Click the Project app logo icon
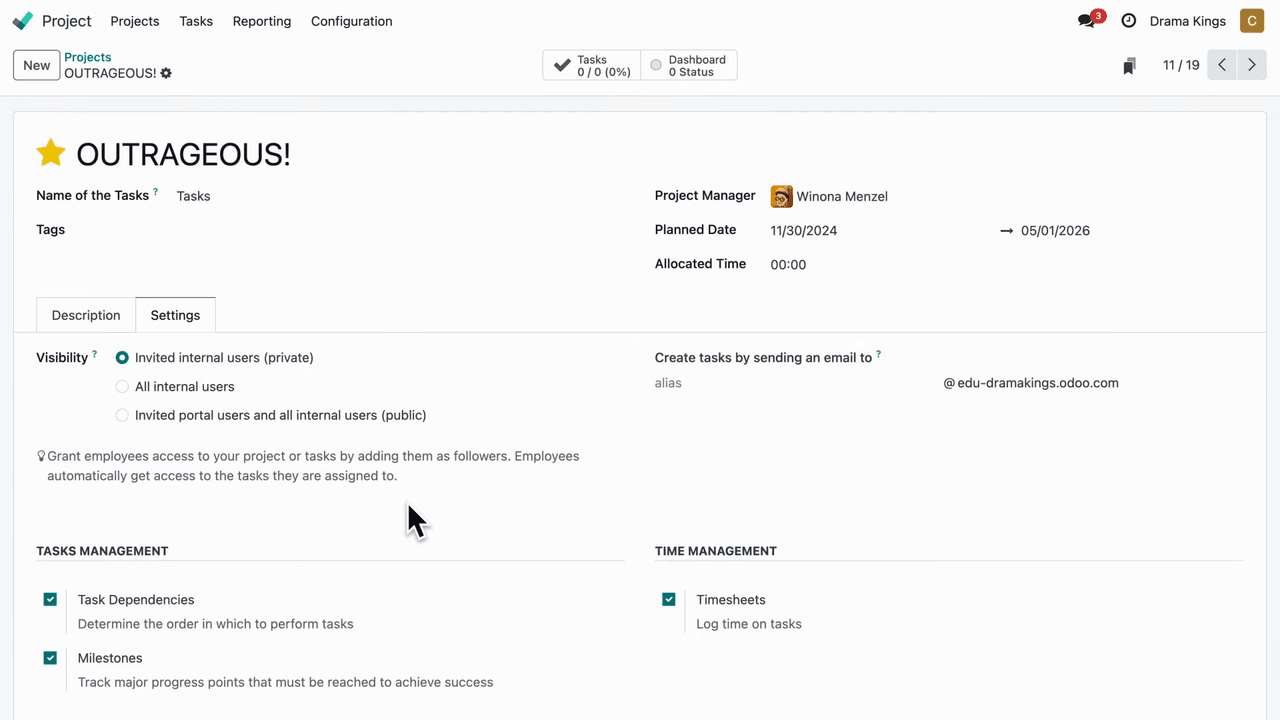 22,21
